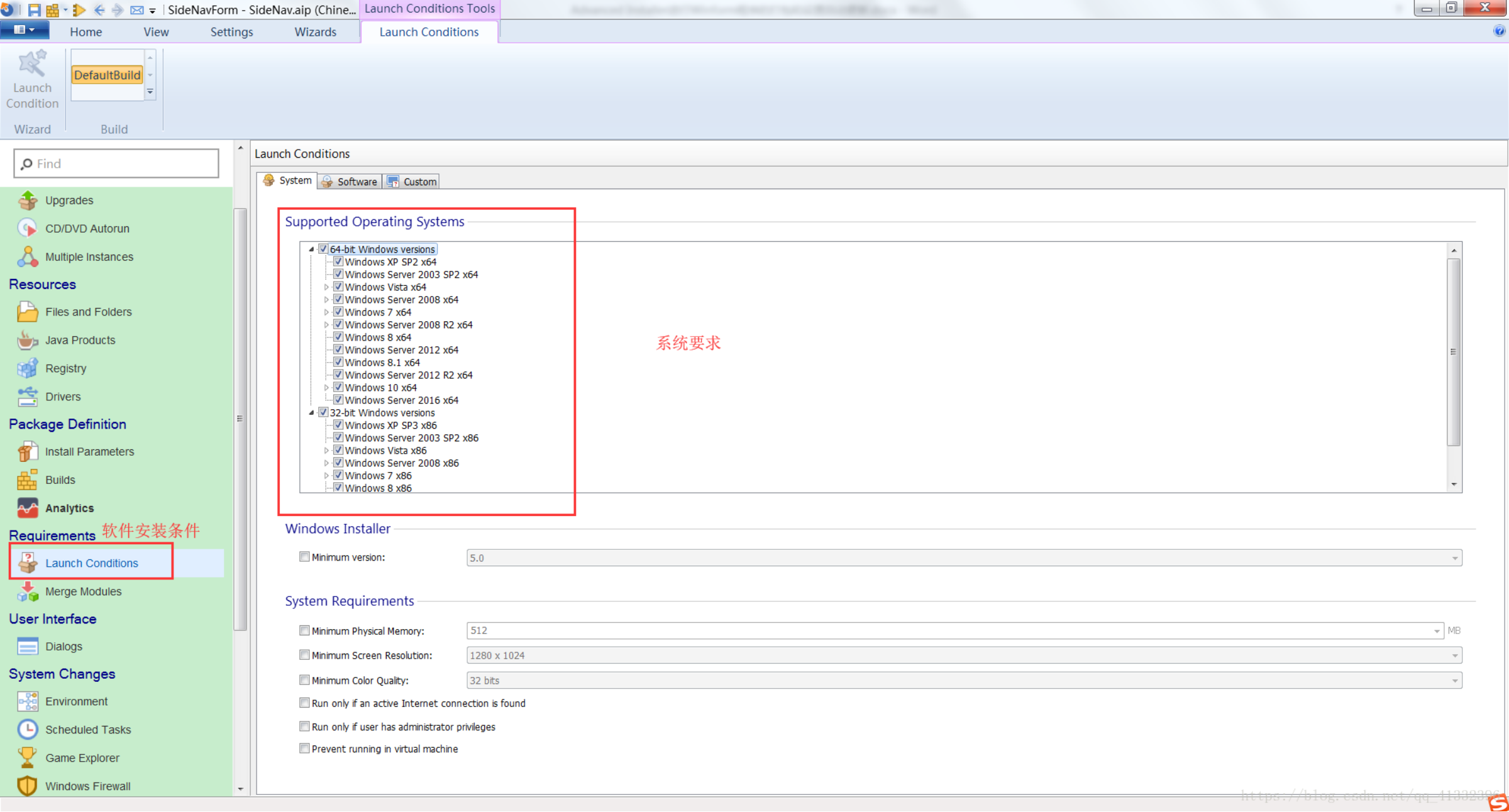Enable Minimum Physical Memory checkbox
The width and height of the screenshot is (1509, 812).
[304, 630]
